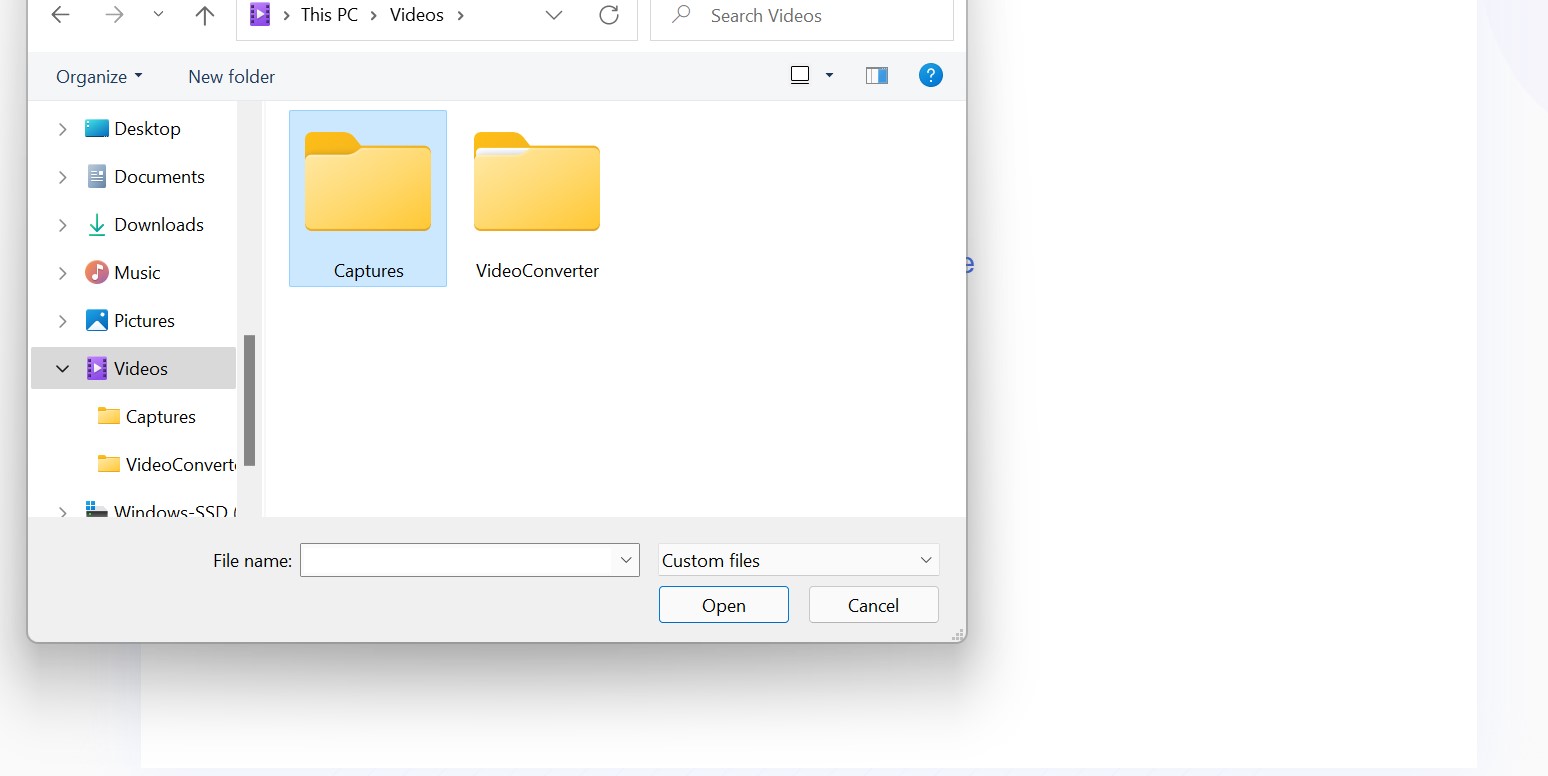This screenshot has width=1548, height=776.
Task: Toggle the preview pane
Action: (877, 75)
